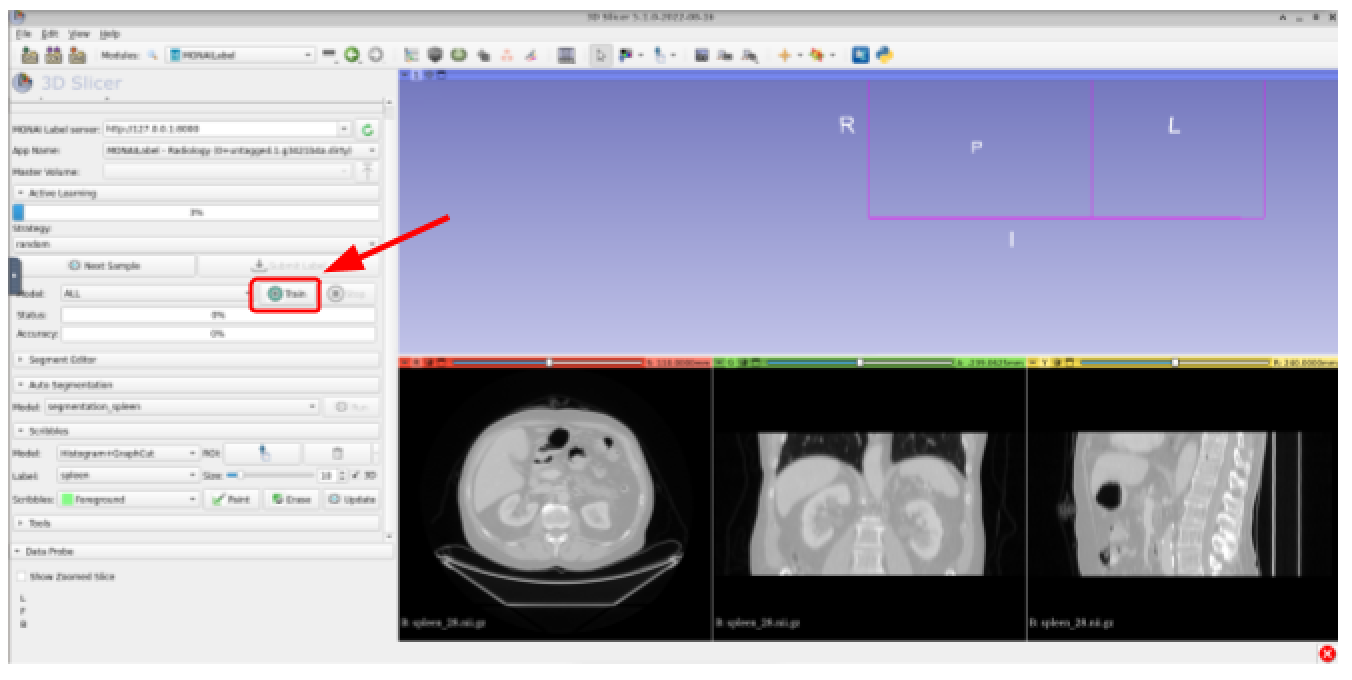Image resolution: width=1352 pixels, height=680 pixels.
Task: Open the crosshair tool in toolbar
Action: [x=784, y=56]
